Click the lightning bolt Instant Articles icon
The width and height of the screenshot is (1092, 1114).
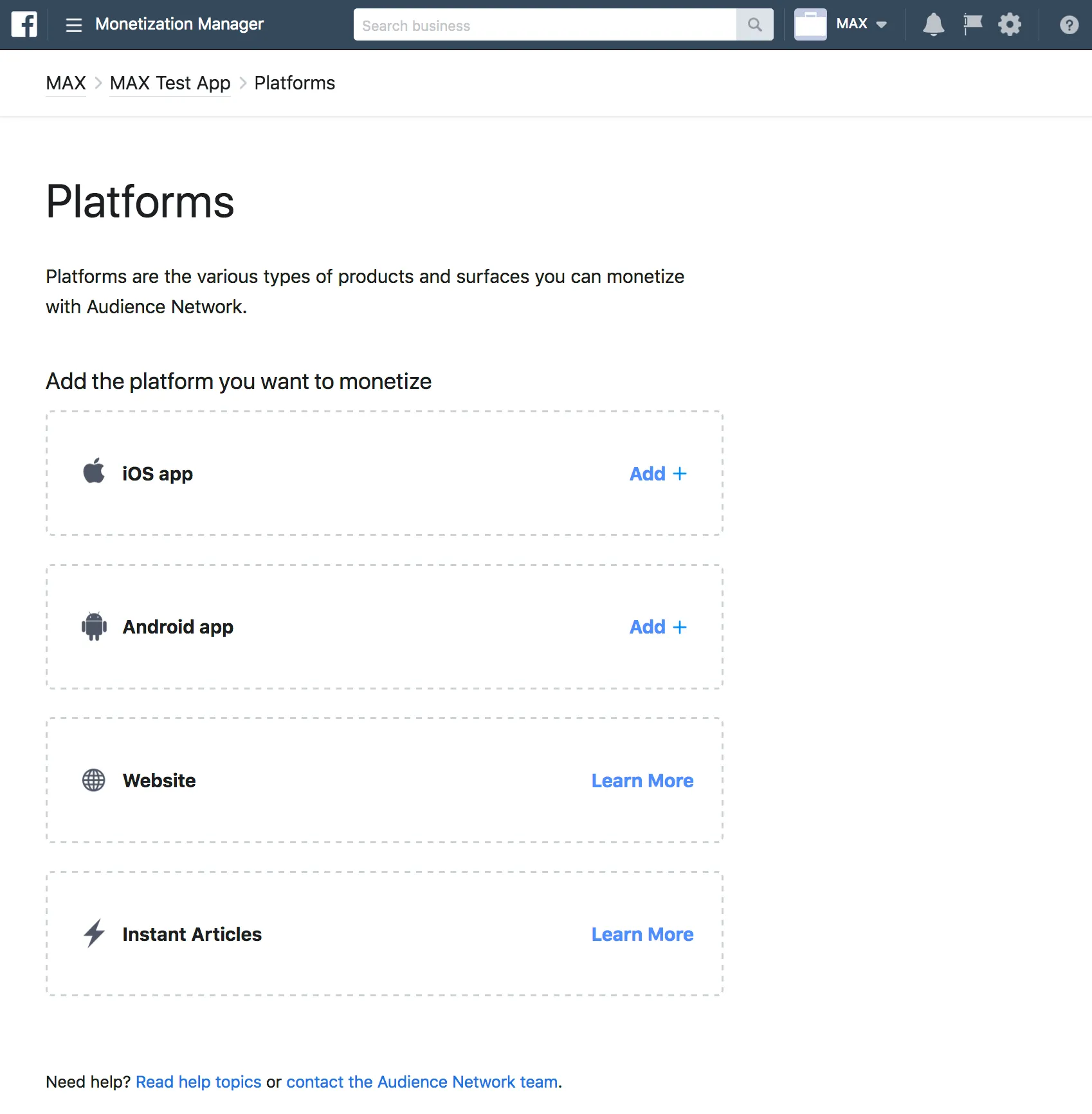click(x=93, y=934)
